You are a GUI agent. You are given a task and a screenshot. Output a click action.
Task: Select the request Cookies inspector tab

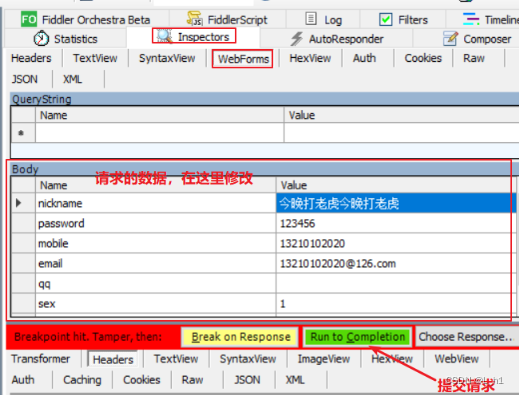point(423,58)
